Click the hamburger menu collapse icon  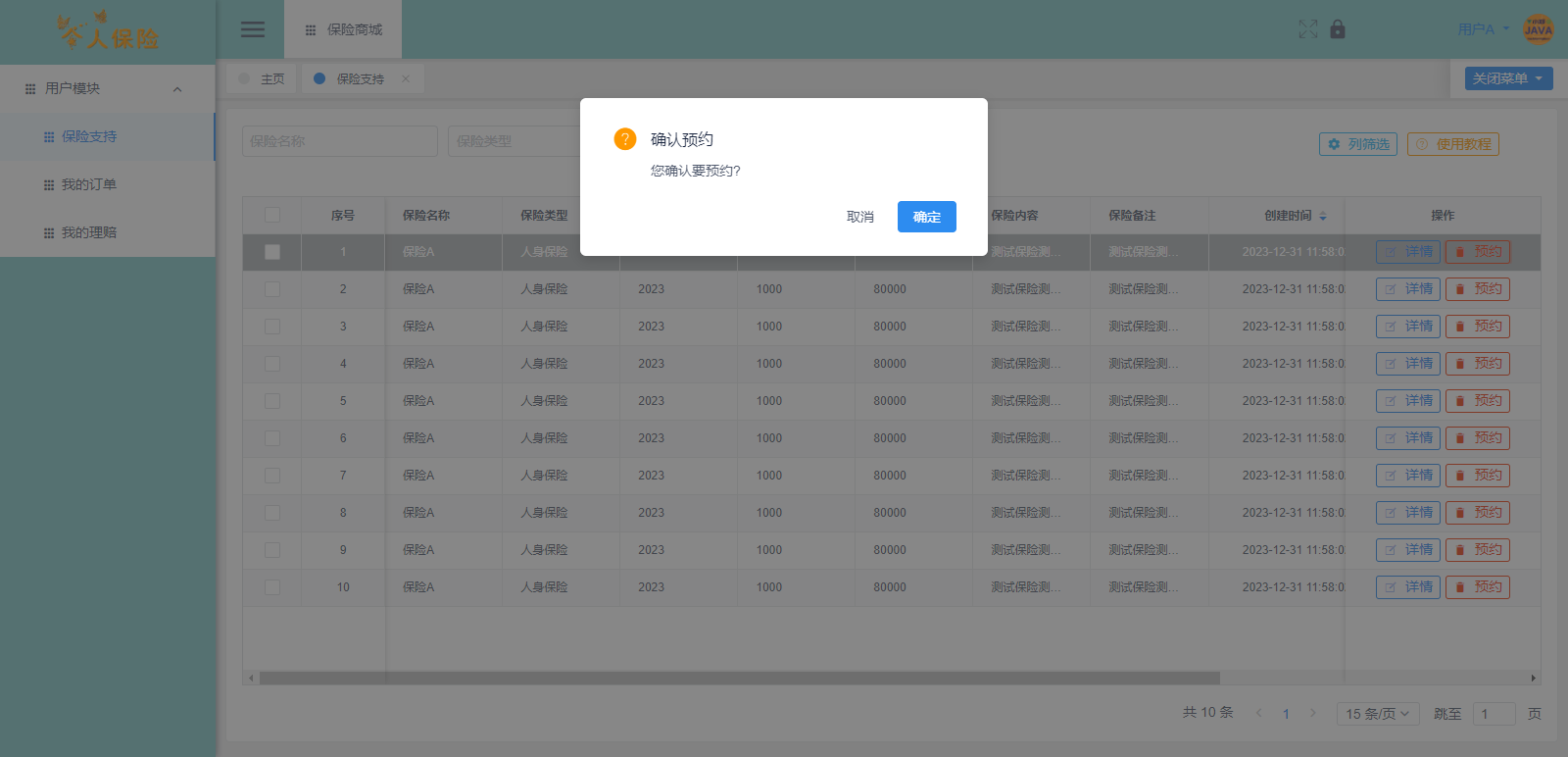click(253, 29)
